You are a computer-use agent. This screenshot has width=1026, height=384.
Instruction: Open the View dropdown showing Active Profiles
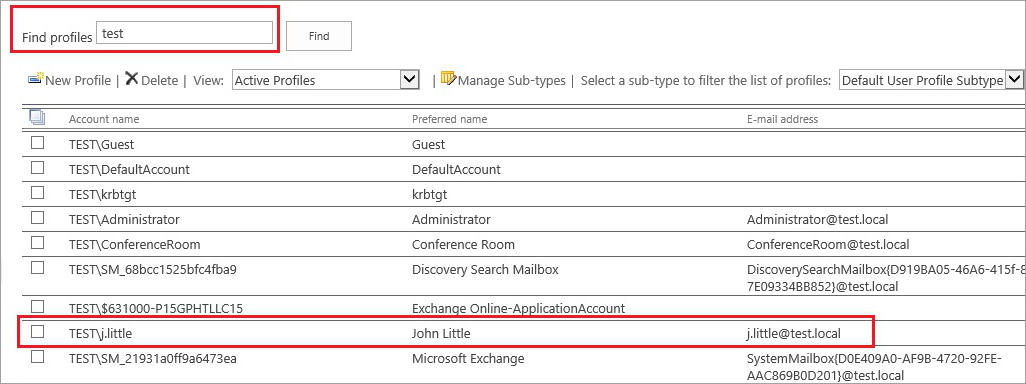coord(326,80)
